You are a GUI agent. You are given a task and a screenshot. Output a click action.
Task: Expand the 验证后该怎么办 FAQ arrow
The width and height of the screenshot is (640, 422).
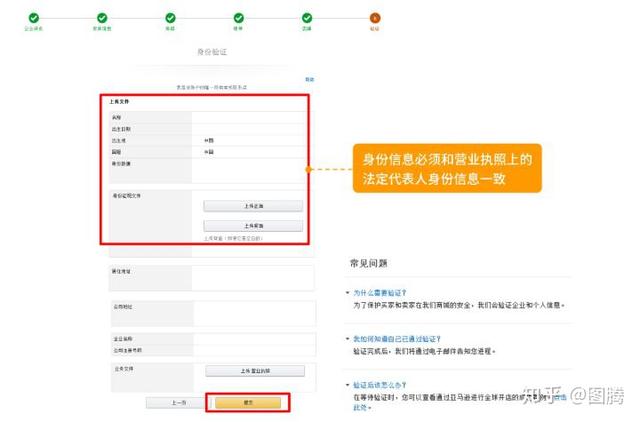(x=347, y=385)
